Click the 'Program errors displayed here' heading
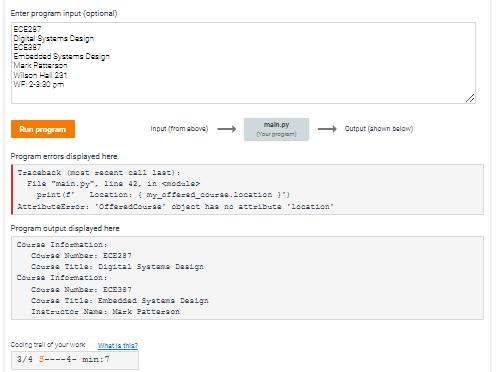497x372 pixels. 64,156
